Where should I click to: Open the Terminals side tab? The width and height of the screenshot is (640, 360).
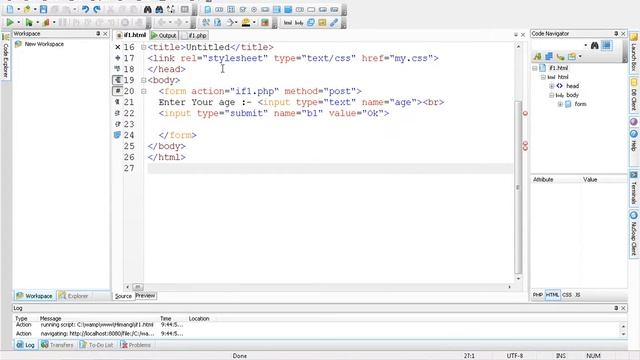pyautogui.click(x=634, y=188)
